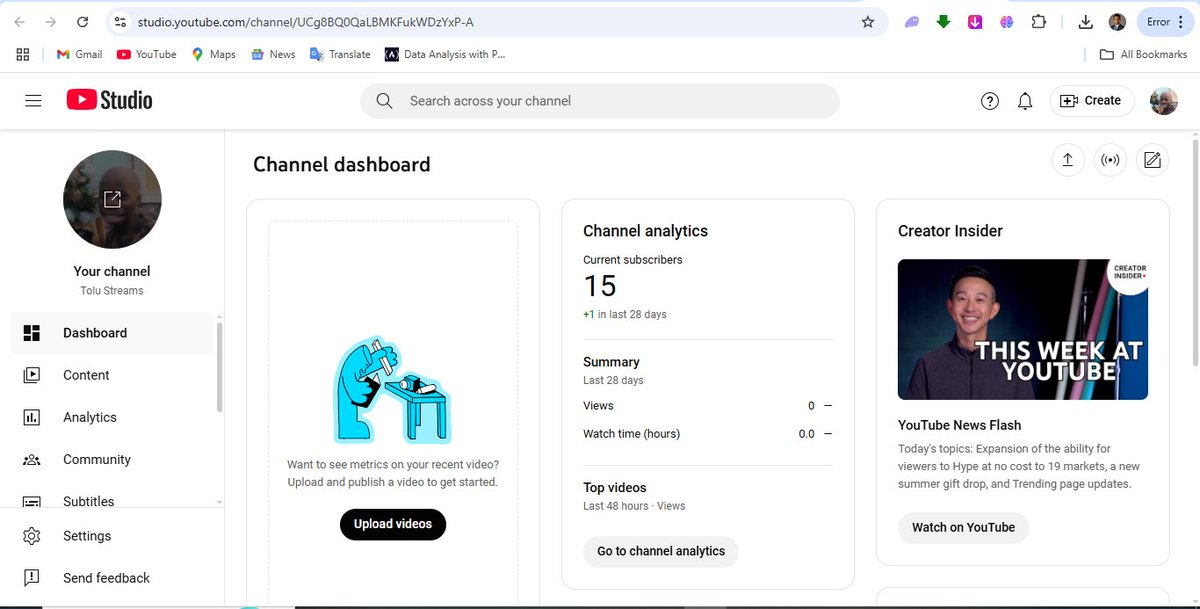The width and height of the screenshot is (1200, 609).
Task: Click Go to channel analytics
Action: pyautogui.click(x=661, y=551)
